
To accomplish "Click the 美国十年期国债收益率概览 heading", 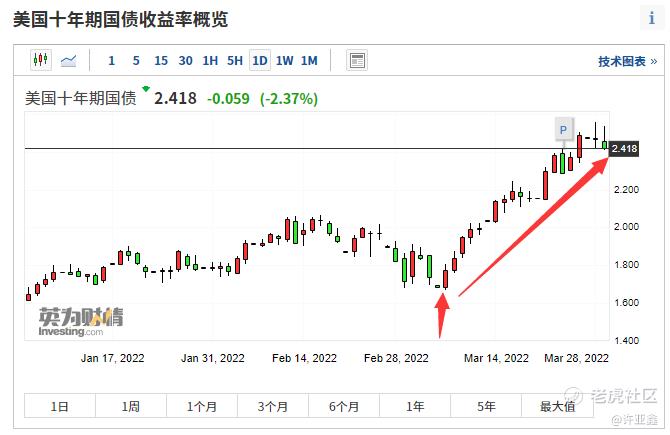I will pos(120,20).
